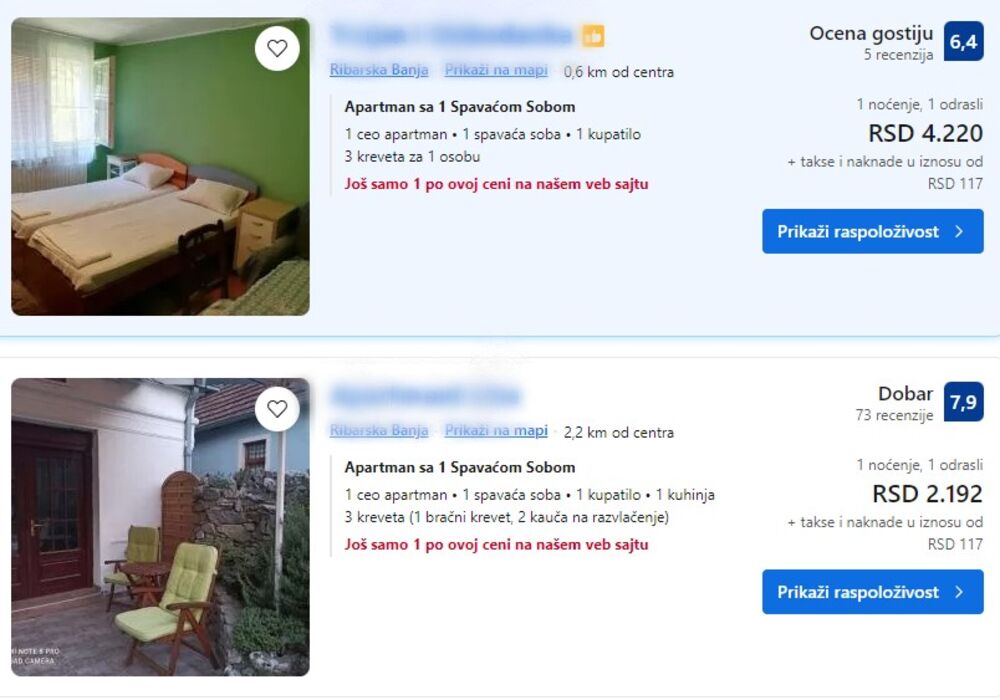Show second listing on map via Prikaži na mapi
Image resolution: width=1000 pixels, height=700 pixels.
[x=496, y=431]
